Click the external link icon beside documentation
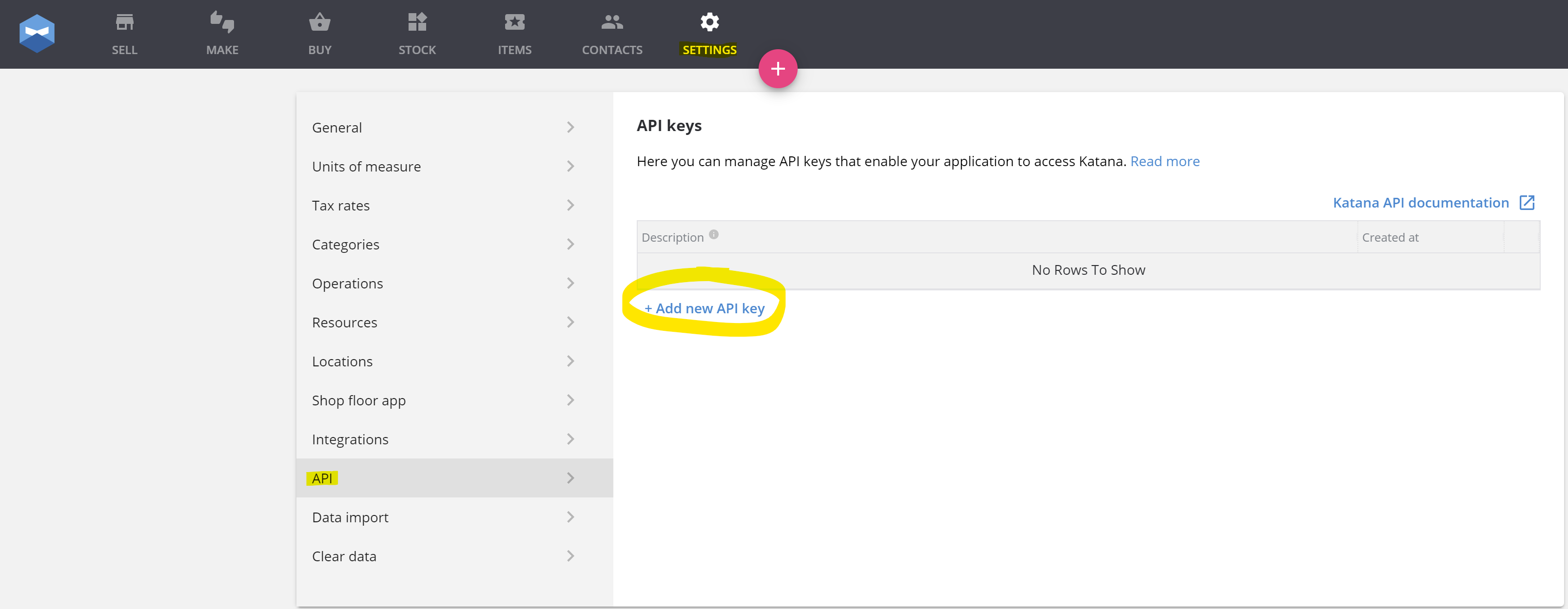The image size is (1568, 609). click(1527, 203)
